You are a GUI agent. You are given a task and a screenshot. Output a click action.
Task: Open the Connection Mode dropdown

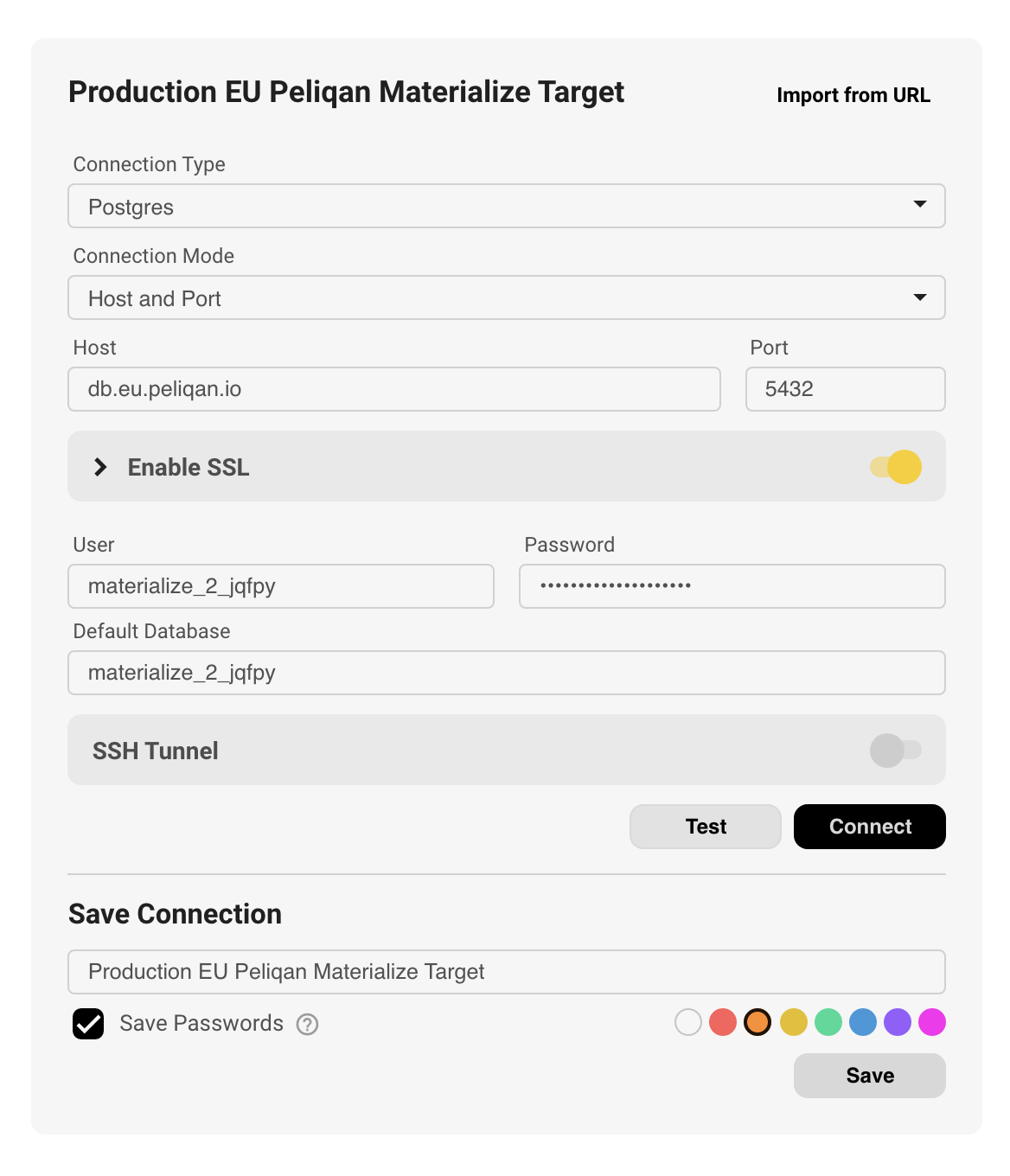coord(507,297)
